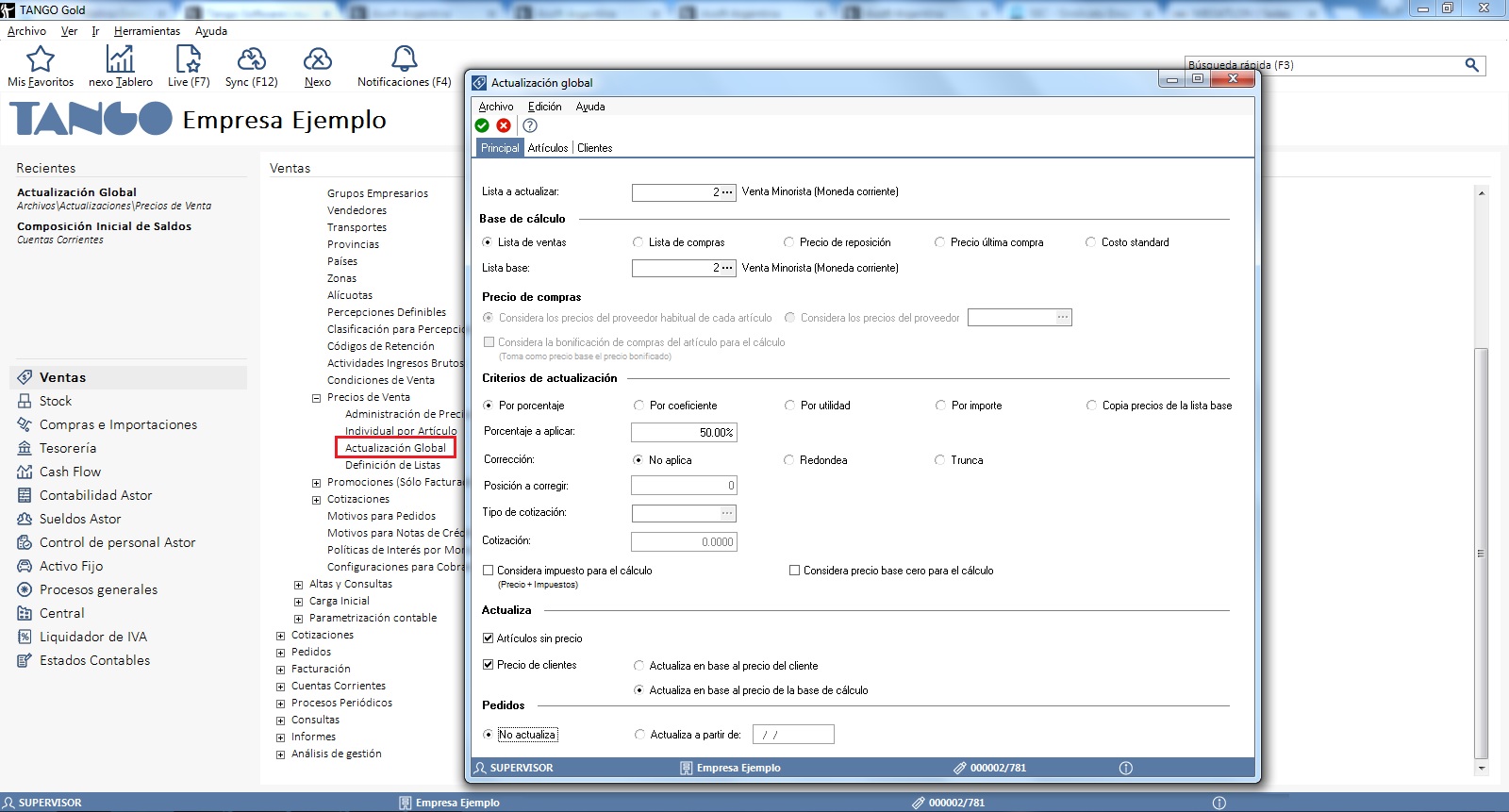Open Mis Favoritos star icon
The height and width of the screenshot is (812, 1509).
[41, 60]
